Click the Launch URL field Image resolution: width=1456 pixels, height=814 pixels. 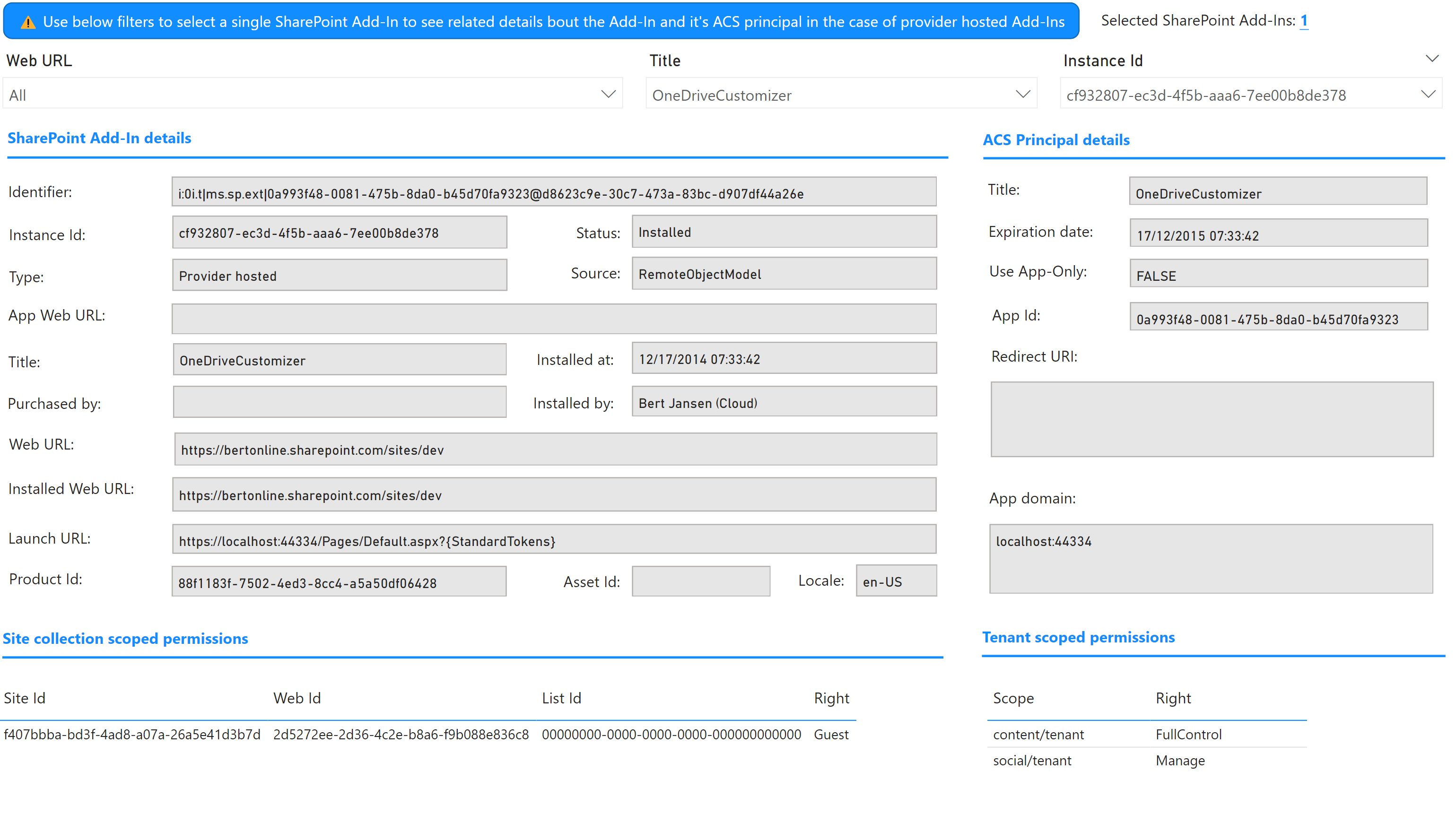point(554,539)
